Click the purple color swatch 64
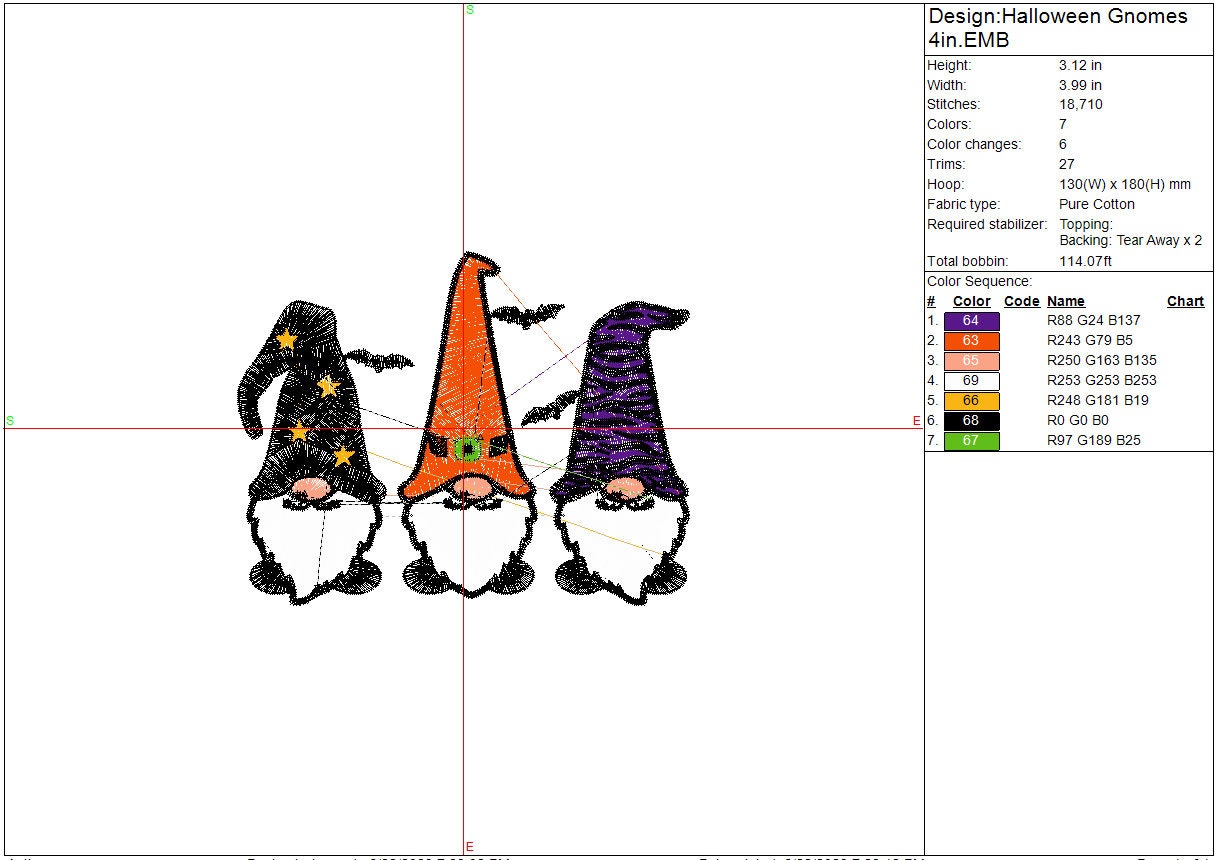Image resolution: width=1219 pixels, height=860 pixels. tap(971, 321)
